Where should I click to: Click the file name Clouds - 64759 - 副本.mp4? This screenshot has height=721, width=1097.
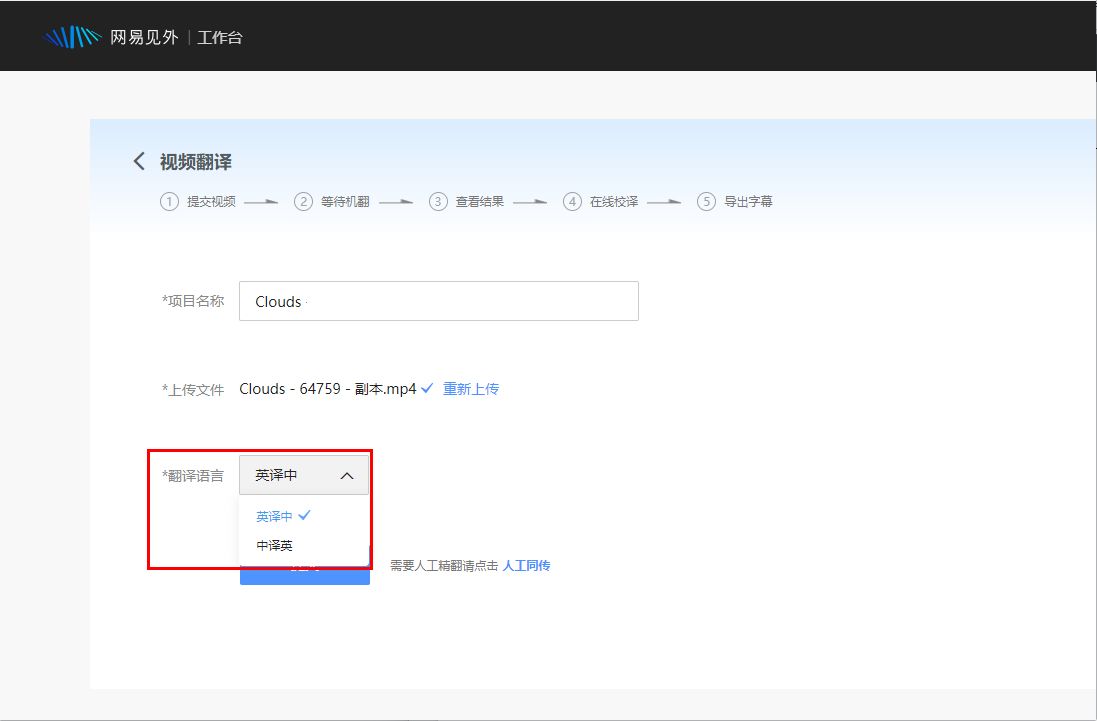pos(327,389)
